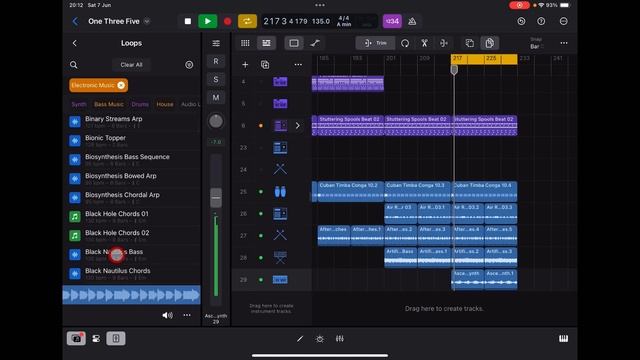640x360 pixels.
Task: Click the green play button
Action: click(x=207, y=21)
